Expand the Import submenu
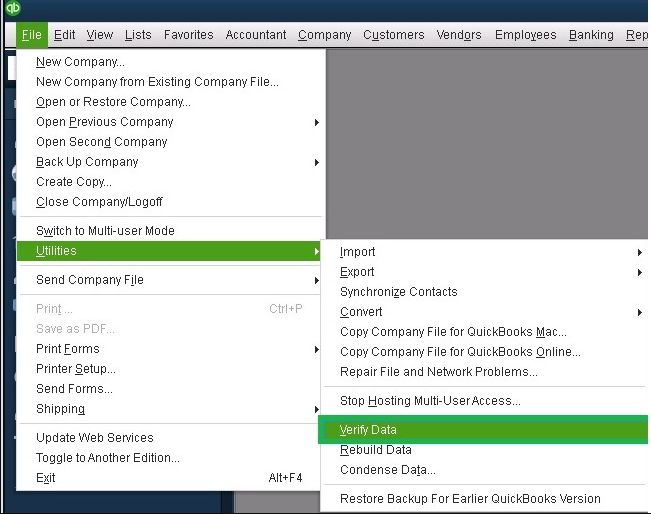The height and width of the screenshot is (514, 651). tap(485, 252)
